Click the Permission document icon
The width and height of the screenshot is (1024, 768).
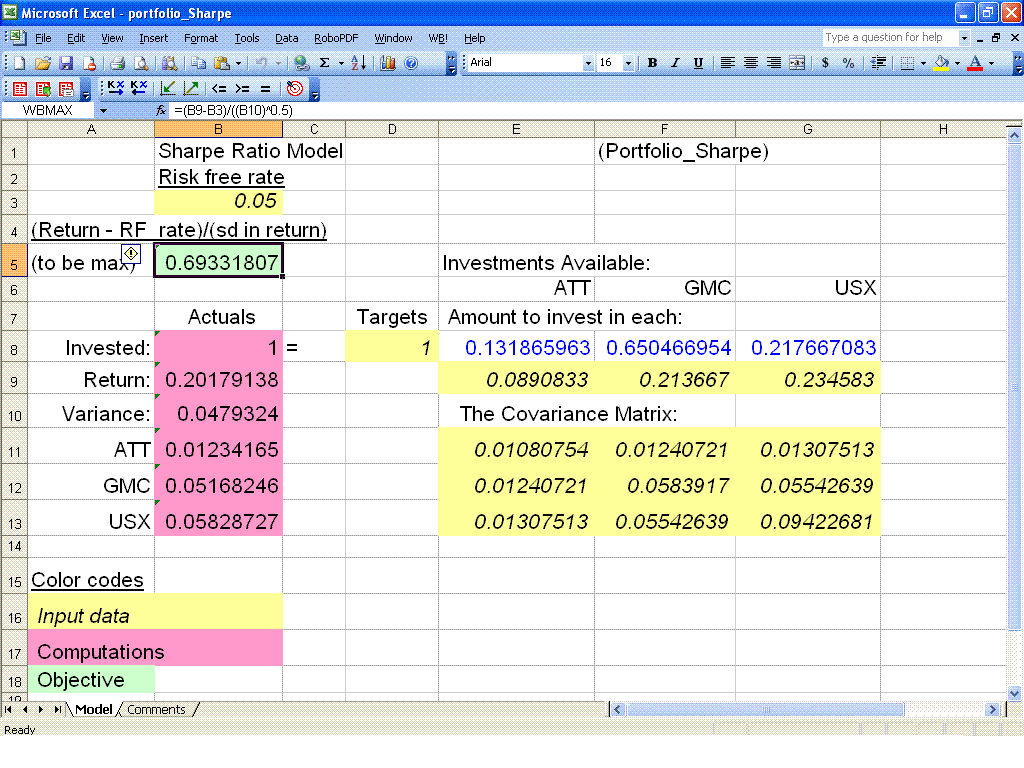click(x=89, y=63)
